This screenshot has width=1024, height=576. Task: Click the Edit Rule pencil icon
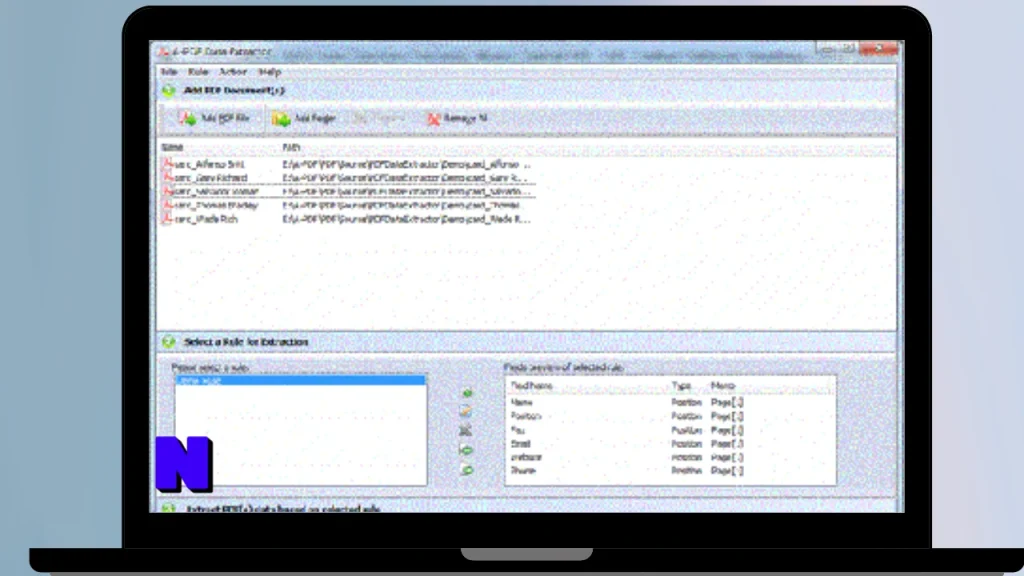[466, 411]
